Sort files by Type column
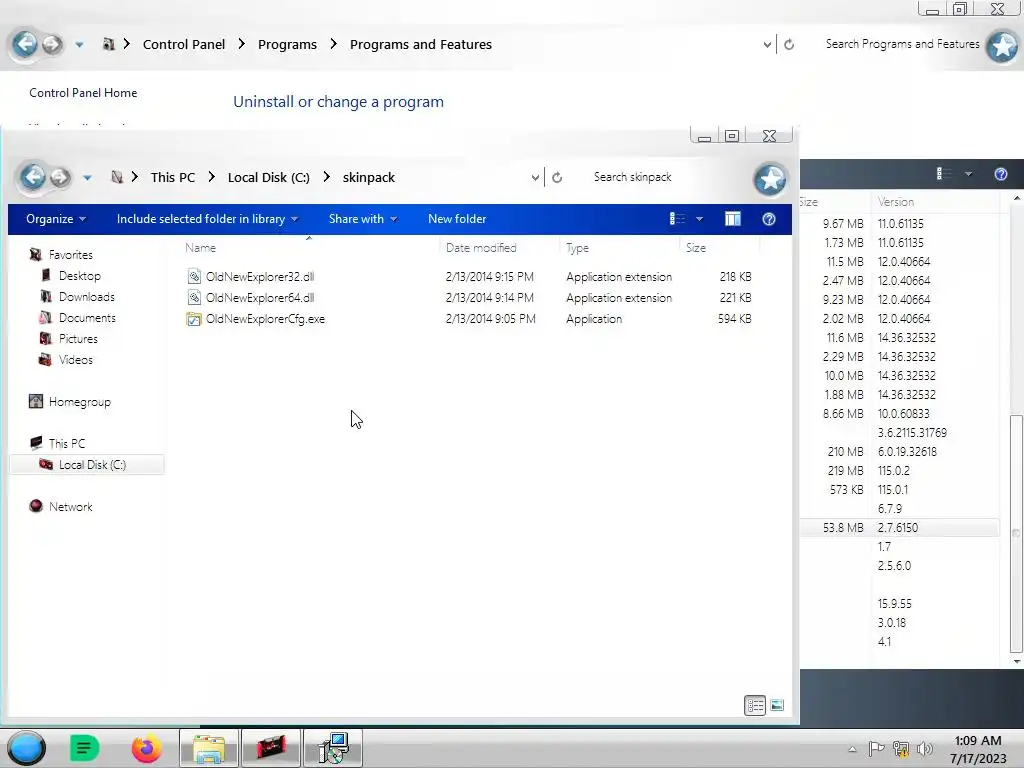 click(x=577, y=248)
